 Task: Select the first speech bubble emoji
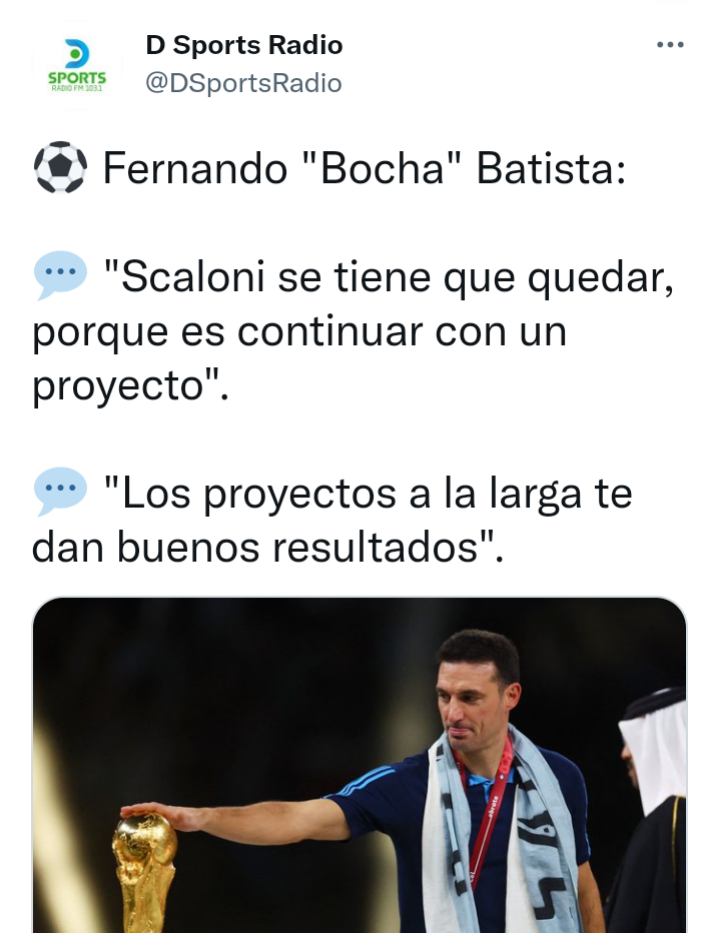point(60,275)
